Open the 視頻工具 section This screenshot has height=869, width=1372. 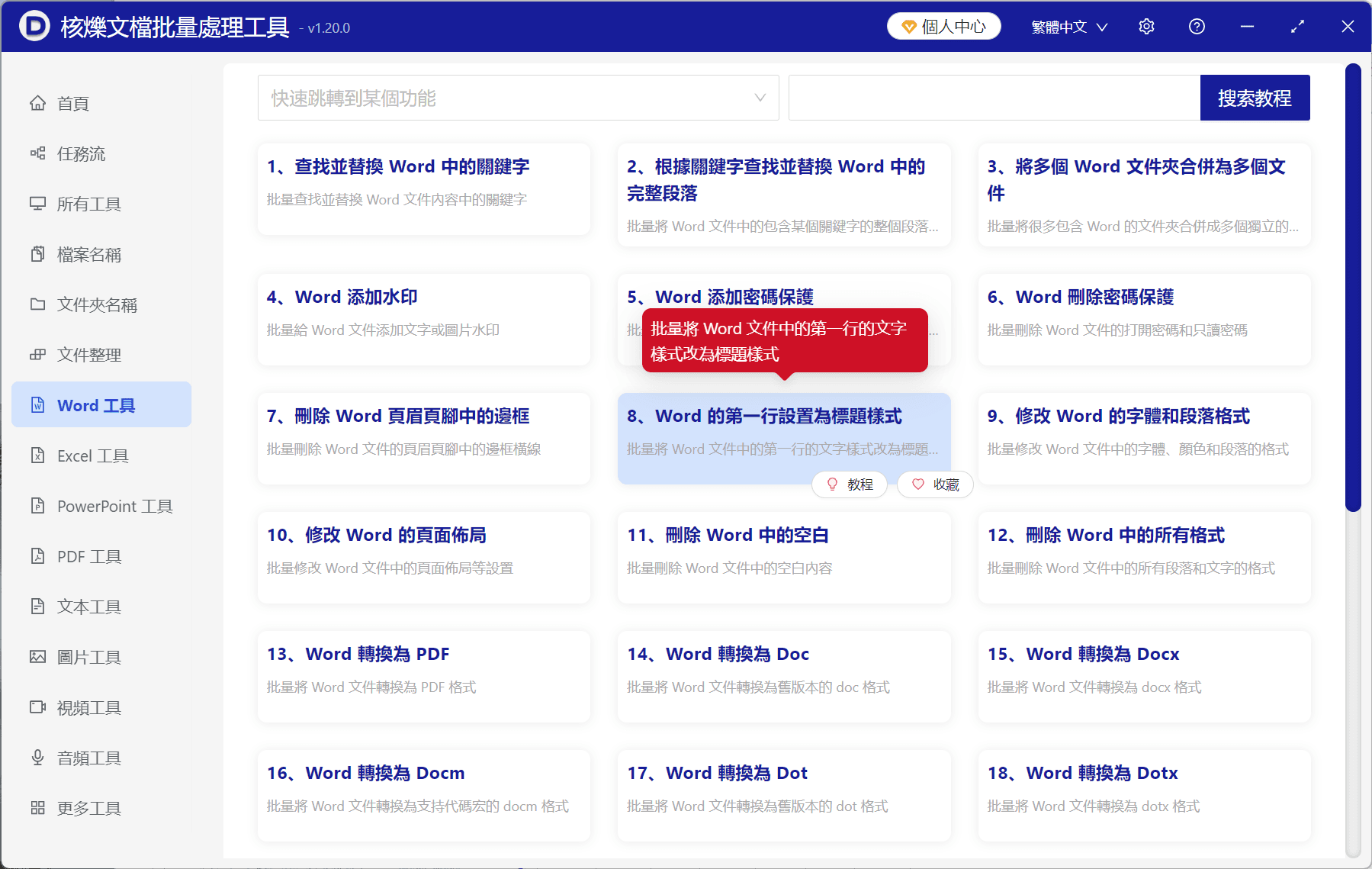(x=88, y=707)
